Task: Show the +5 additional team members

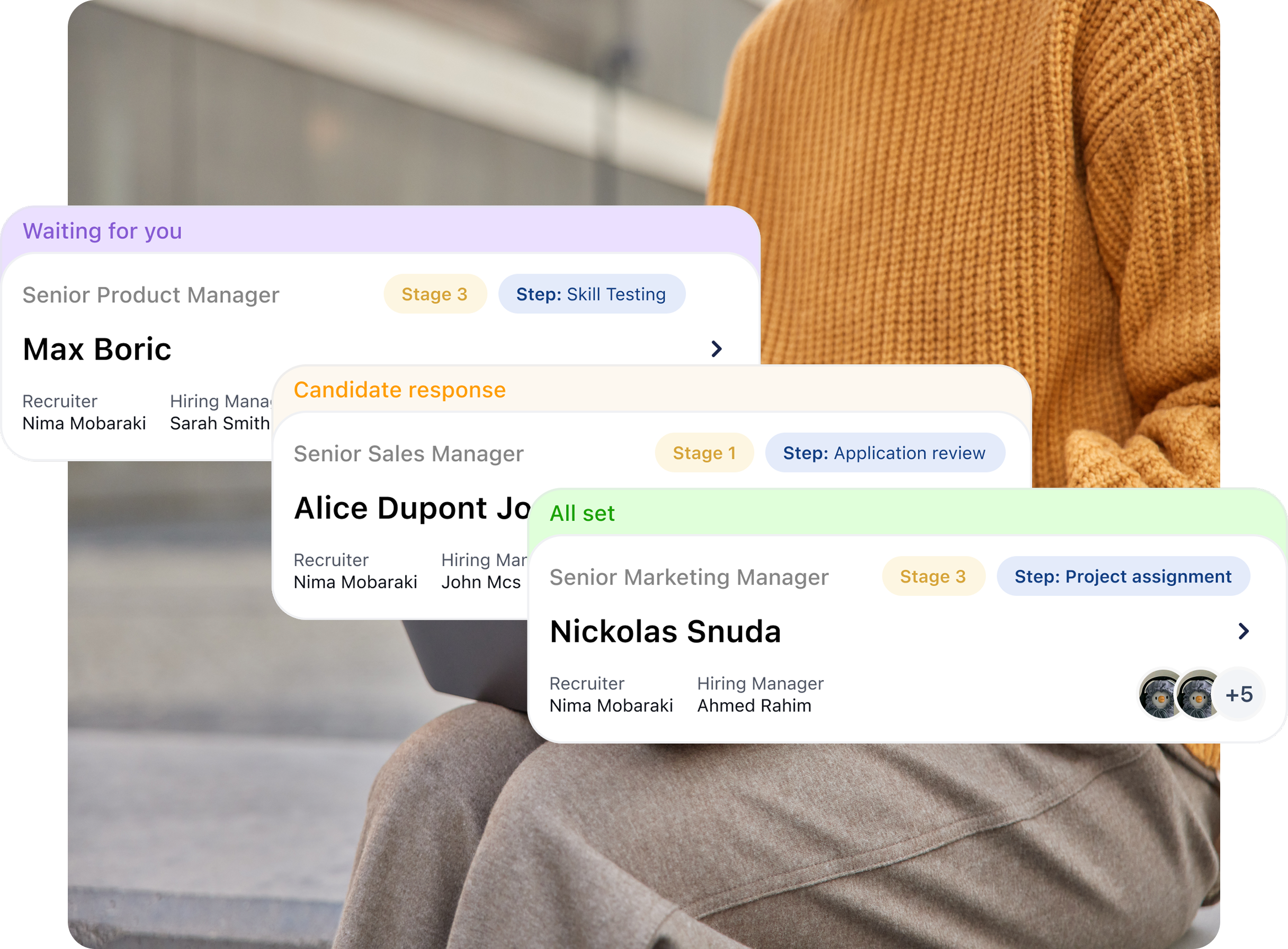Action: (x=1239, y=694)
